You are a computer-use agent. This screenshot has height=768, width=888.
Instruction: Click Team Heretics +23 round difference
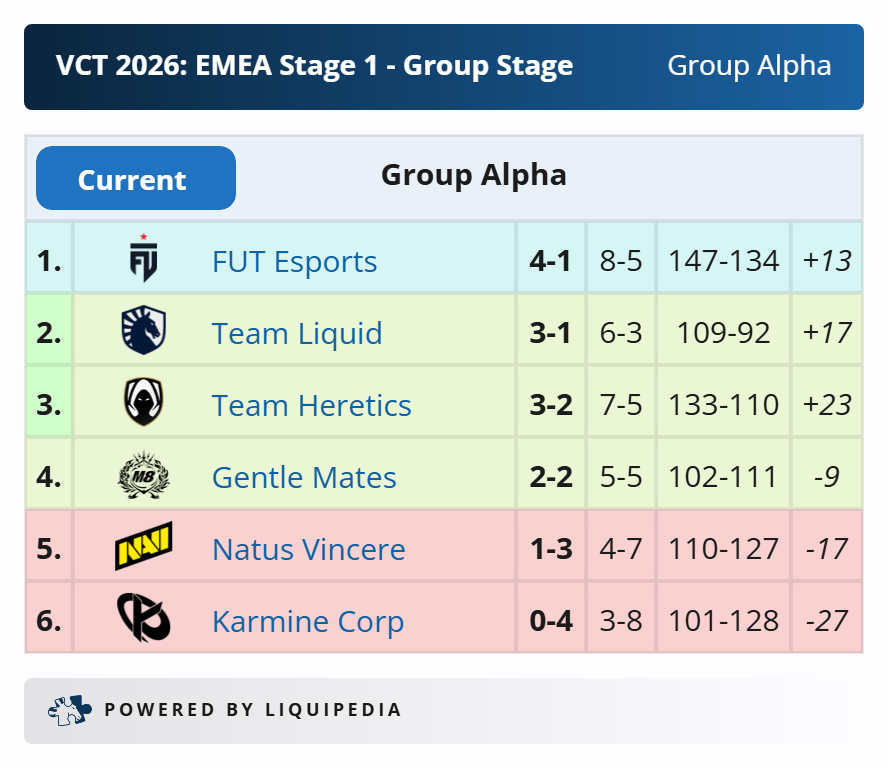click(827, 405)
